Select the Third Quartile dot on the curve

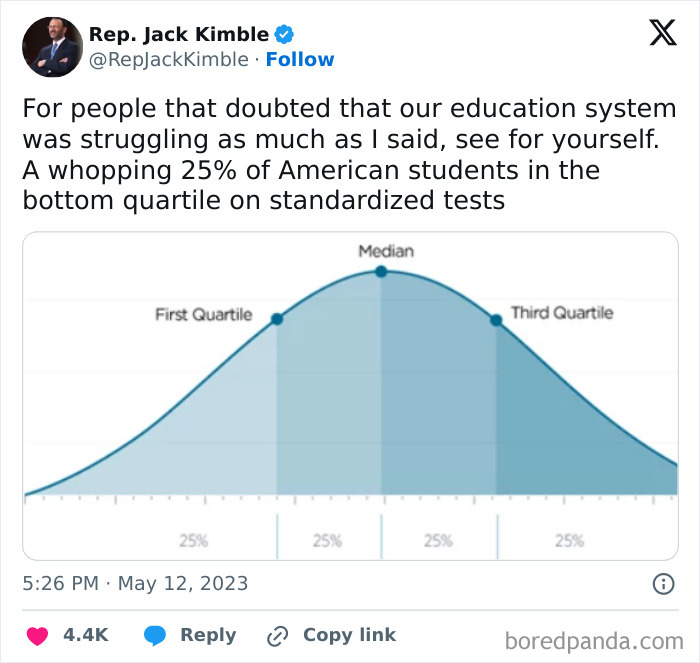click(495, 320)
